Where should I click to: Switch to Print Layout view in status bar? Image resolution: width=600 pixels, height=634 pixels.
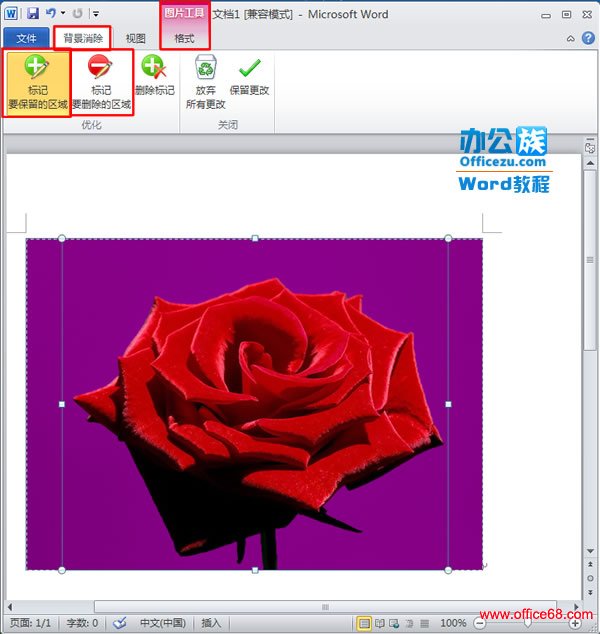click(x=364, y=623)
